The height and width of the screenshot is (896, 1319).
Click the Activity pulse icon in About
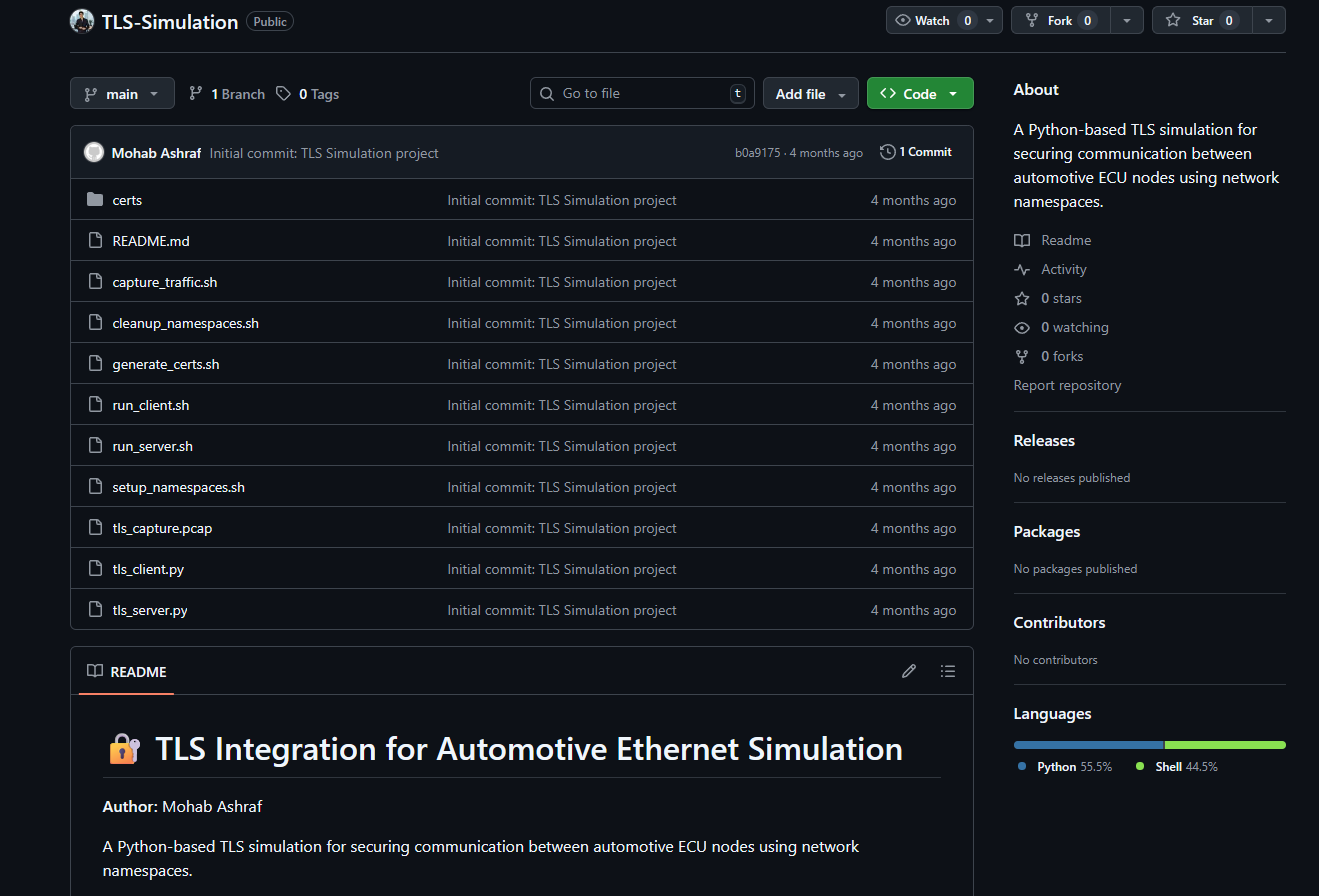[1021, 269]
